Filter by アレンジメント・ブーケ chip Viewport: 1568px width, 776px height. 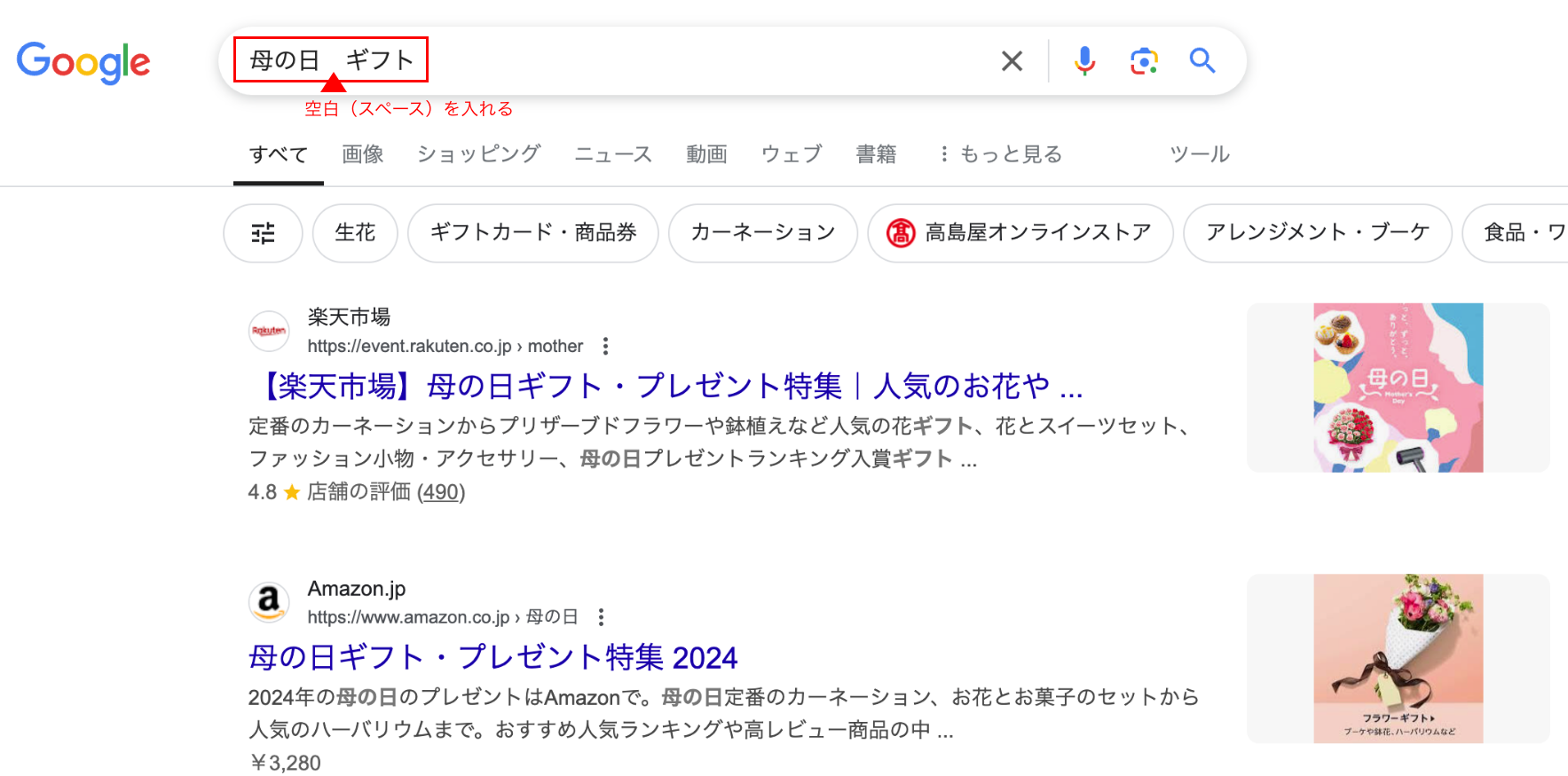(1318, 233)
